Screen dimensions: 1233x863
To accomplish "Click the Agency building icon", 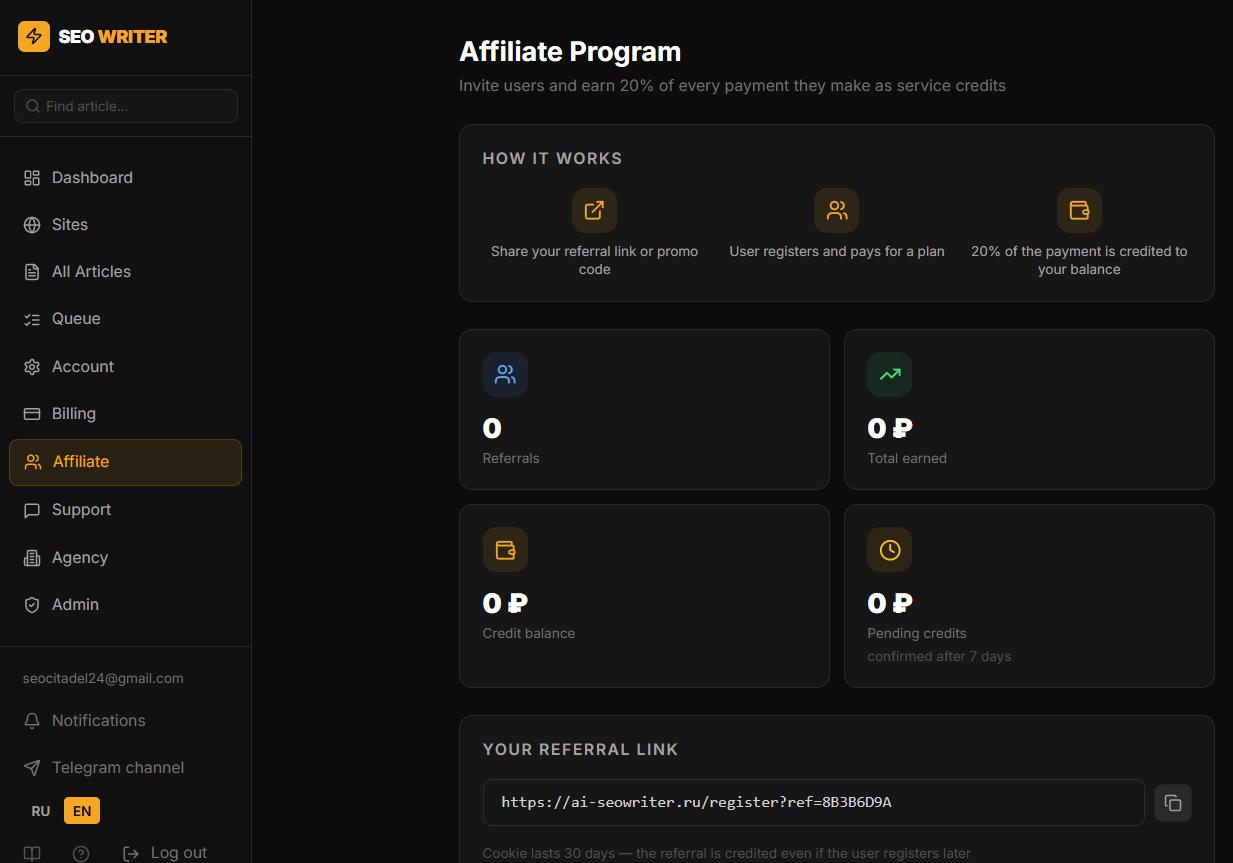I will [x=32, y=558].
